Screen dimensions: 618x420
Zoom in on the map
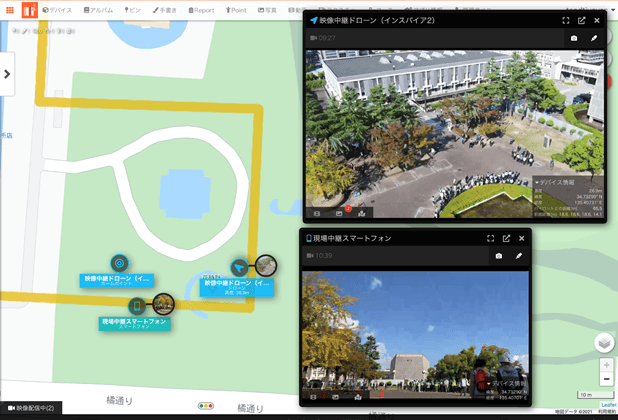tap(606, 365)
